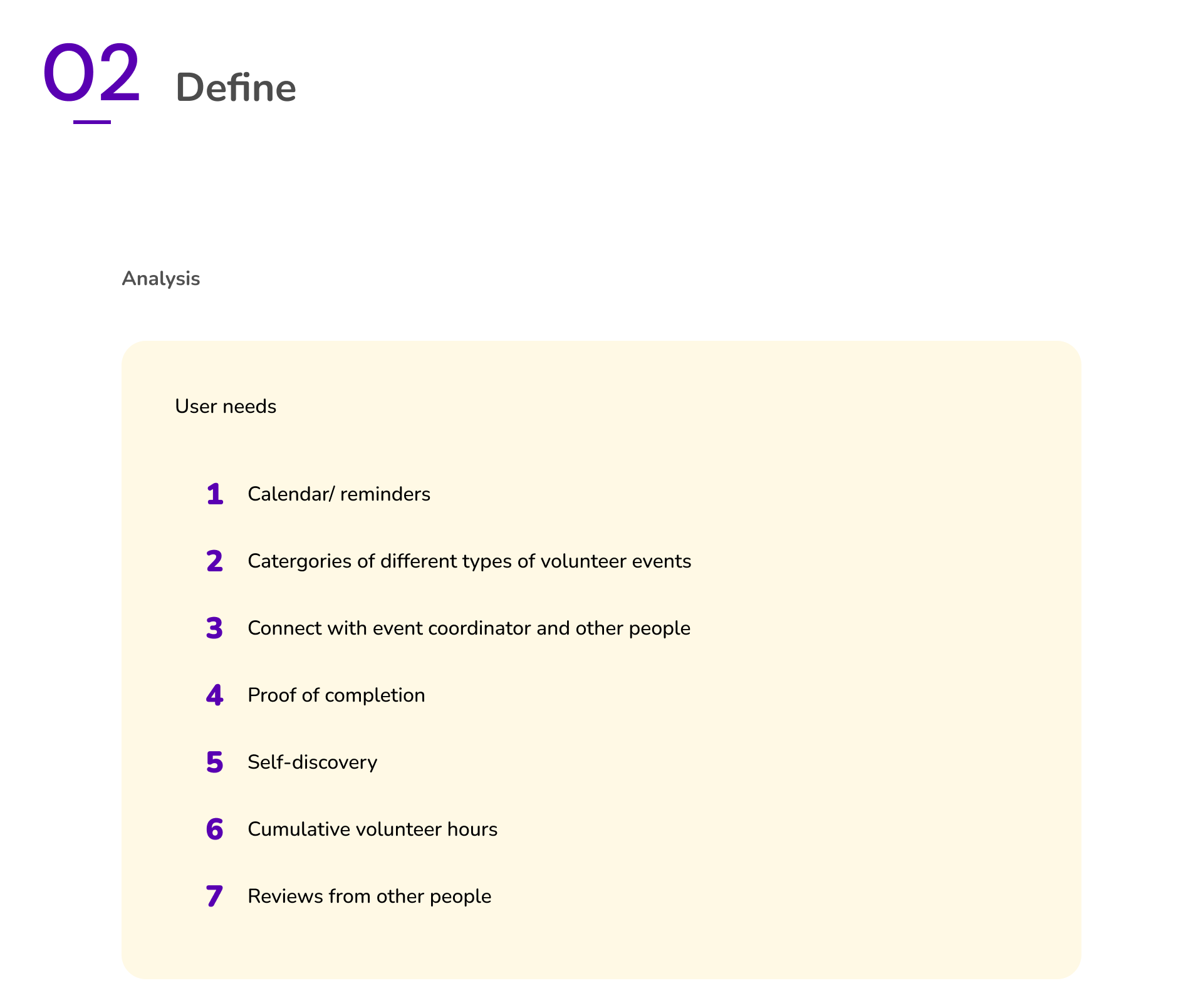This screenshot has height=1008, width=1203.
Task: Click Connect with event coordinator text
Action: click(469, 628)
